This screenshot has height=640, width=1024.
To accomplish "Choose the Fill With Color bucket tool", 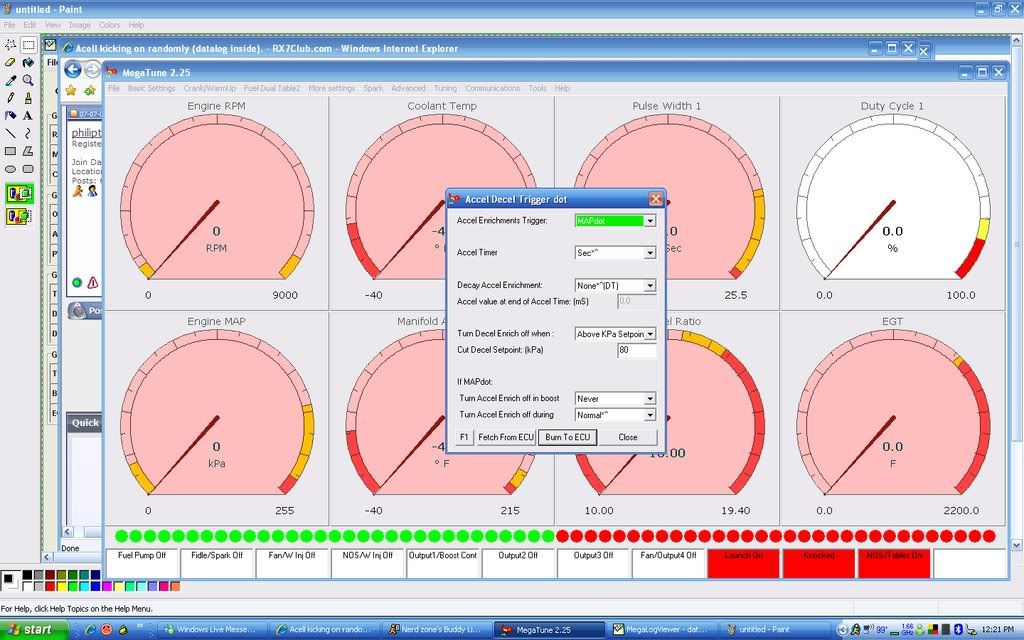I will 28,62.
